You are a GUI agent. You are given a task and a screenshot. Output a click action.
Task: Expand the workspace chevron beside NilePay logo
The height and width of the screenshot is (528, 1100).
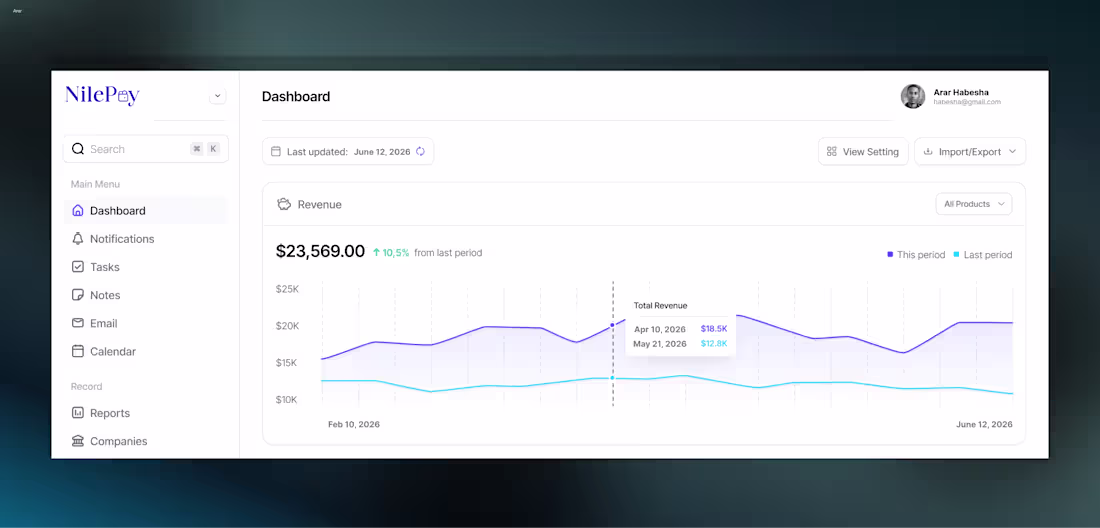217,96
